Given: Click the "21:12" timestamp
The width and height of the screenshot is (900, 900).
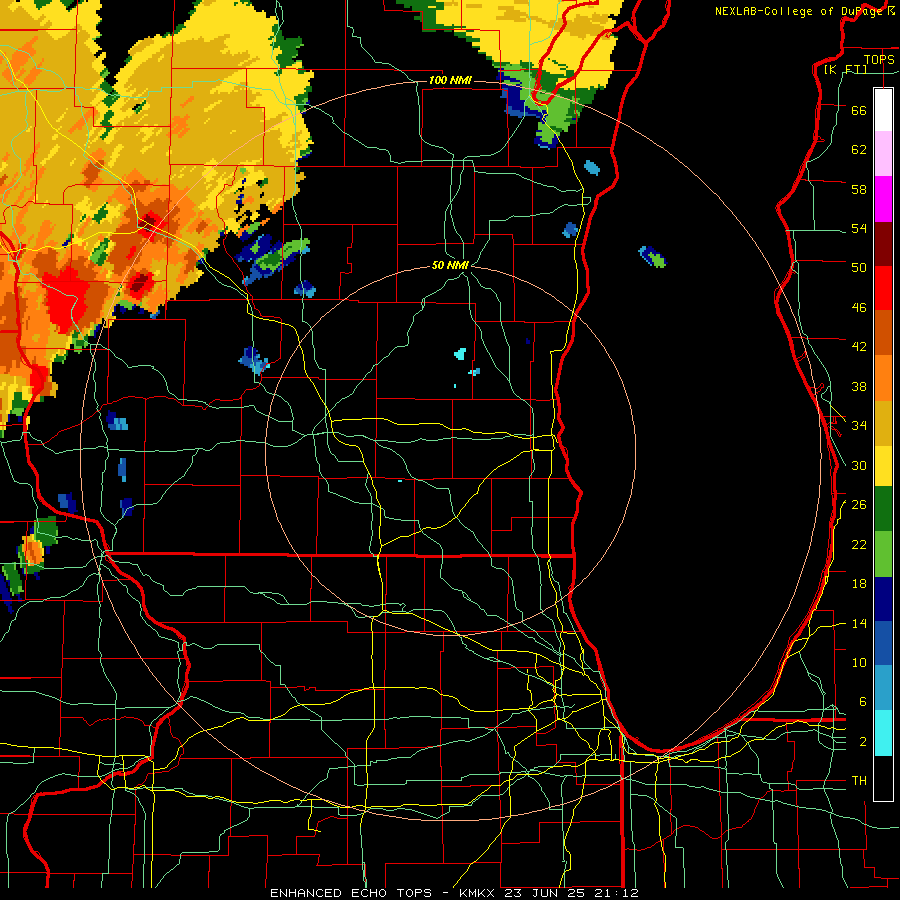Looking at the screenshot, I should point(618,893).
